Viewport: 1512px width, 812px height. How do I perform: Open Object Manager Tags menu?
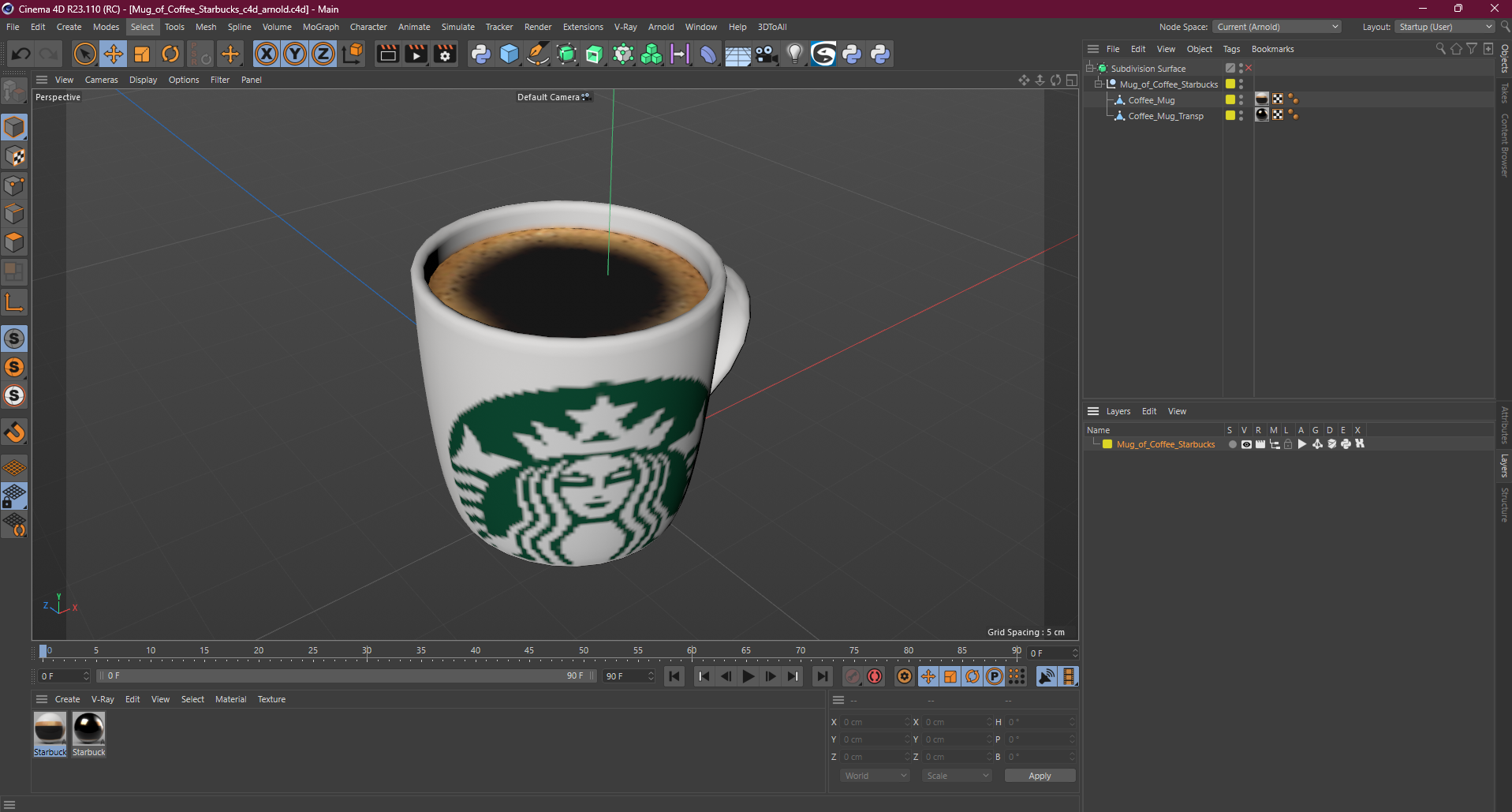pos(1231,49)
